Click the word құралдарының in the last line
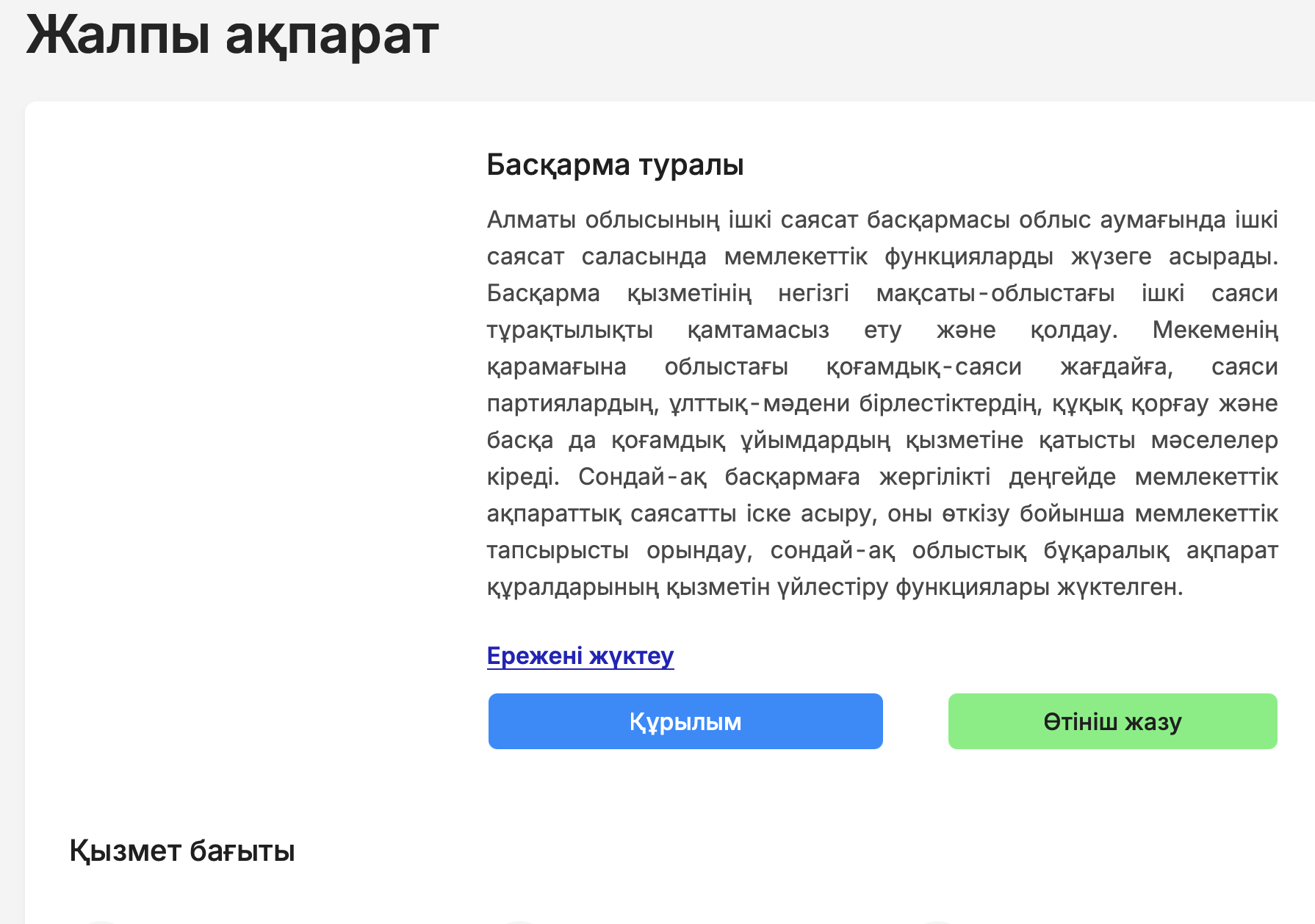 pos(573,587)
